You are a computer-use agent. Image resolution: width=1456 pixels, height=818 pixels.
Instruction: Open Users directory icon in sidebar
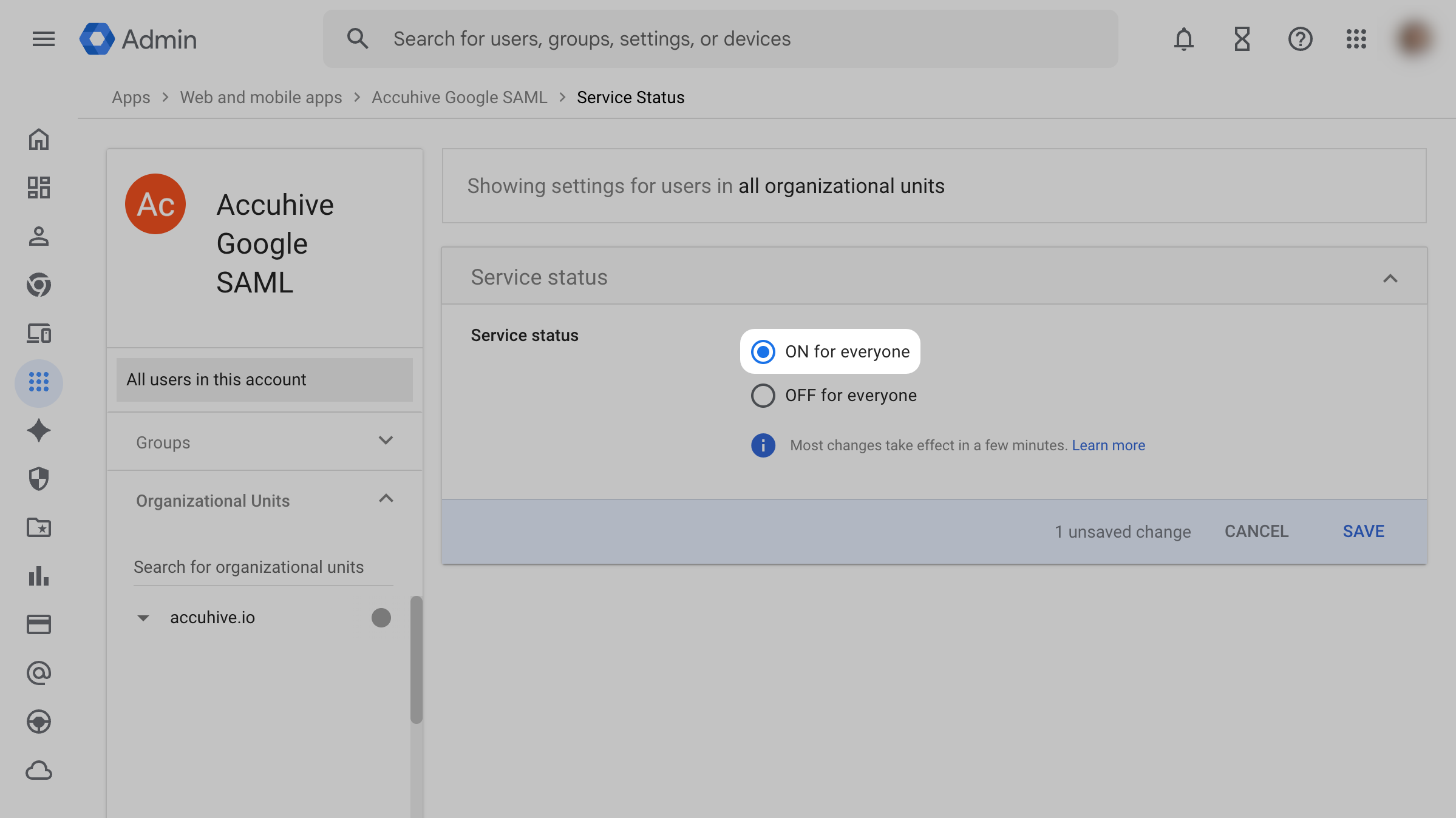(x=39, y=236)
